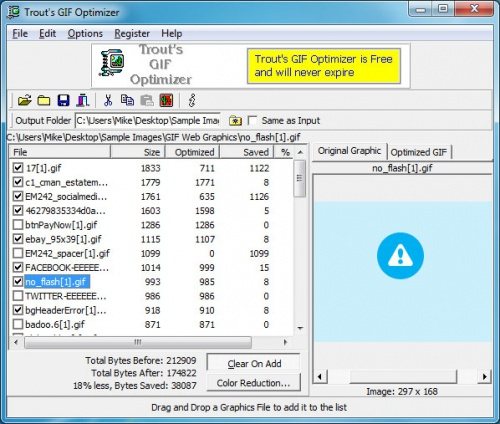
Task: Click the scissors cut icon
Action: point(108,100)
